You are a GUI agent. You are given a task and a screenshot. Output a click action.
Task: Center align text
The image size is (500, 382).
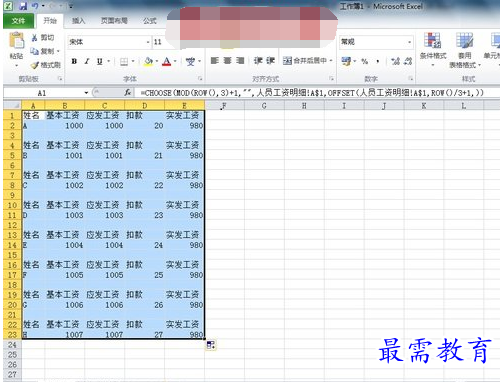(227, 61)
